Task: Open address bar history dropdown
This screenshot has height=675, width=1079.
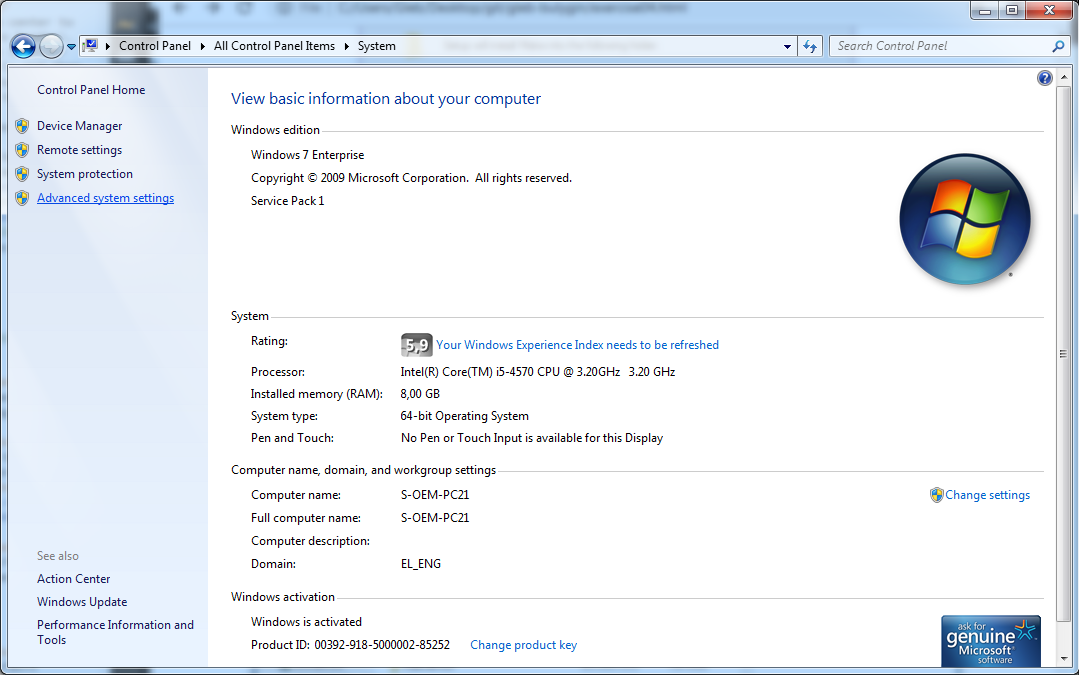Action: [x=787, y=47]
